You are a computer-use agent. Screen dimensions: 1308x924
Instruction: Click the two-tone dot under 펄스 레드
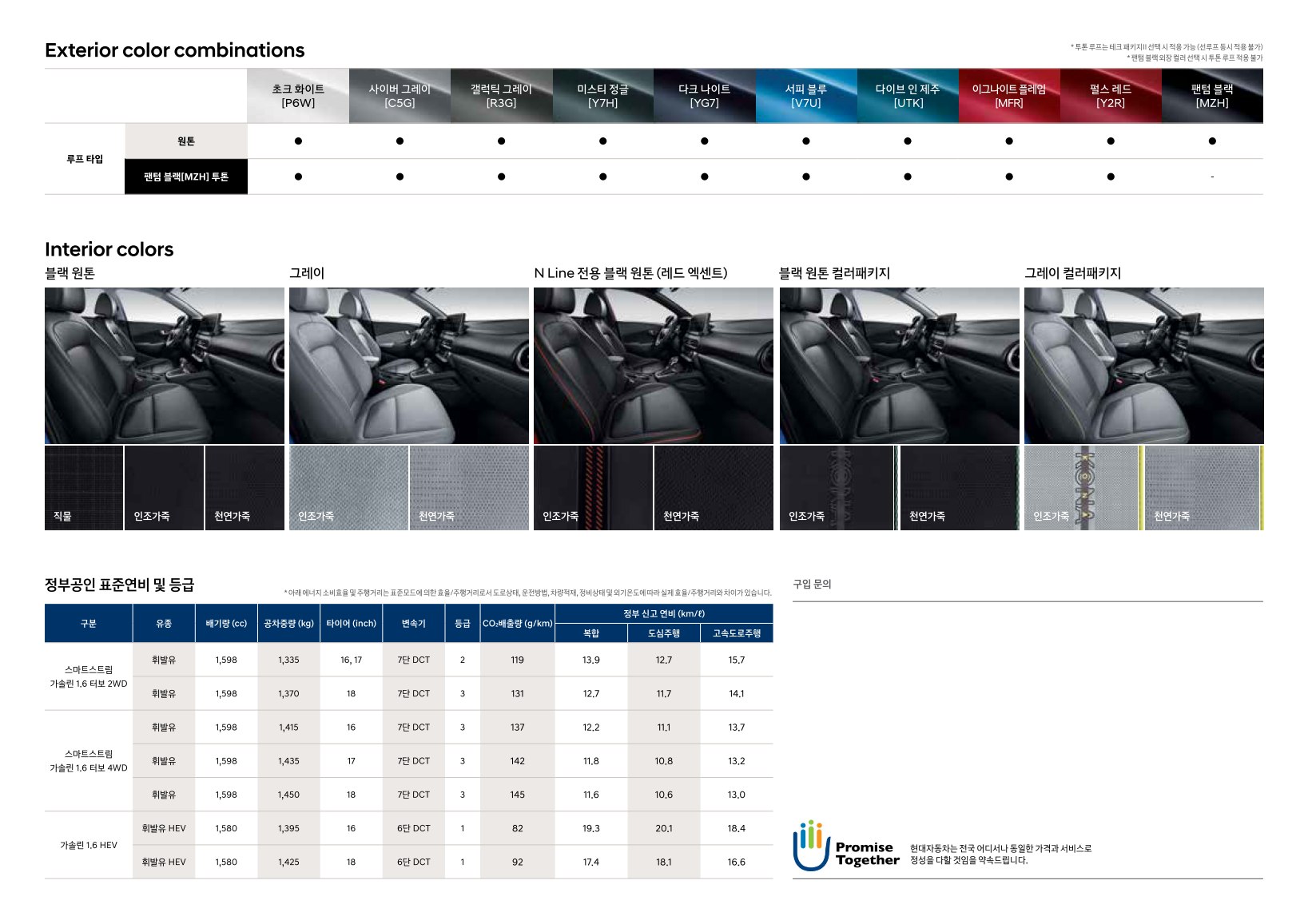point(1110,176)
